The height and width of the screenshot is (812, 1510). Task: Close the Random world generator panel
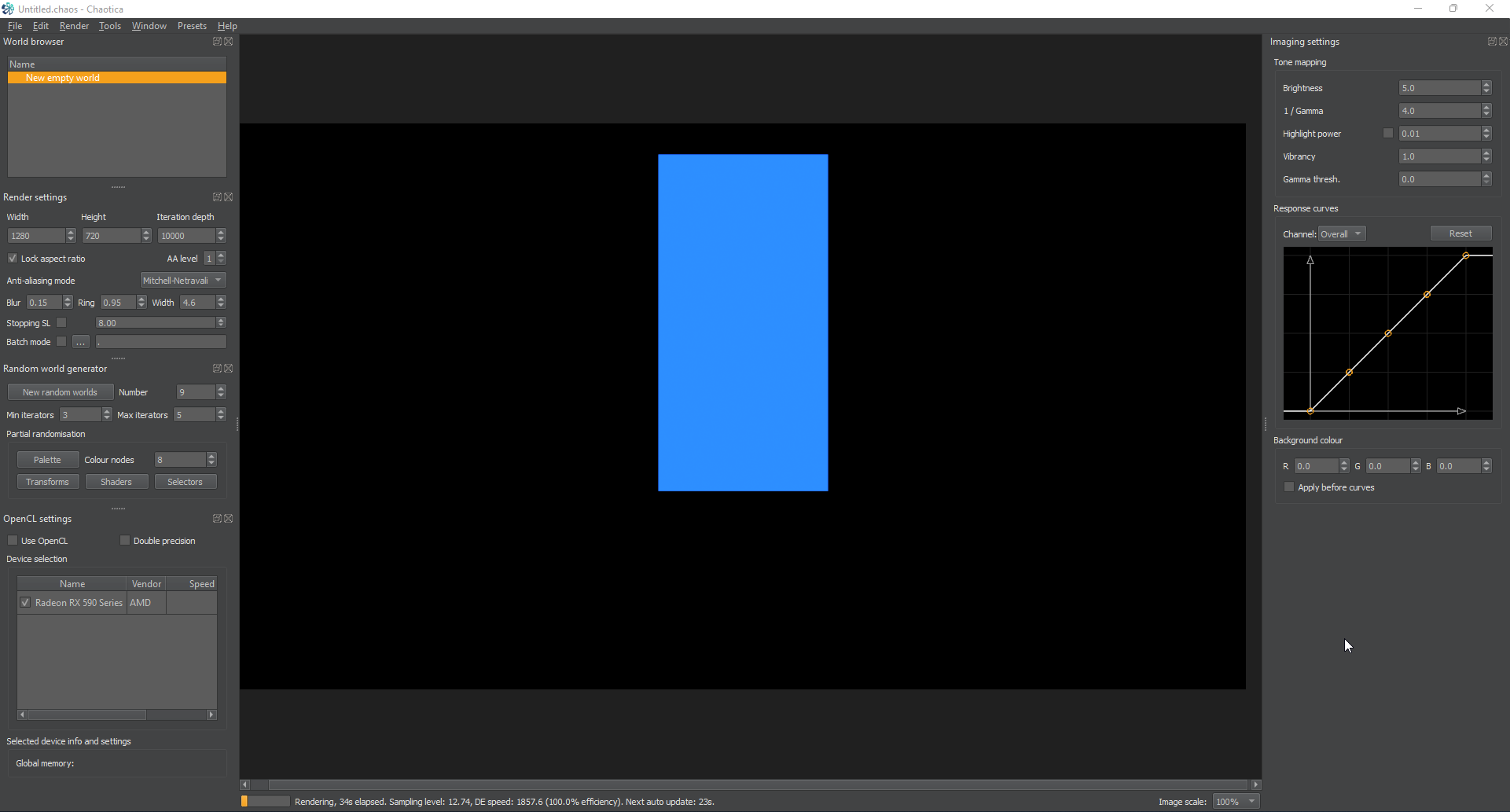(x=229, y=369)
